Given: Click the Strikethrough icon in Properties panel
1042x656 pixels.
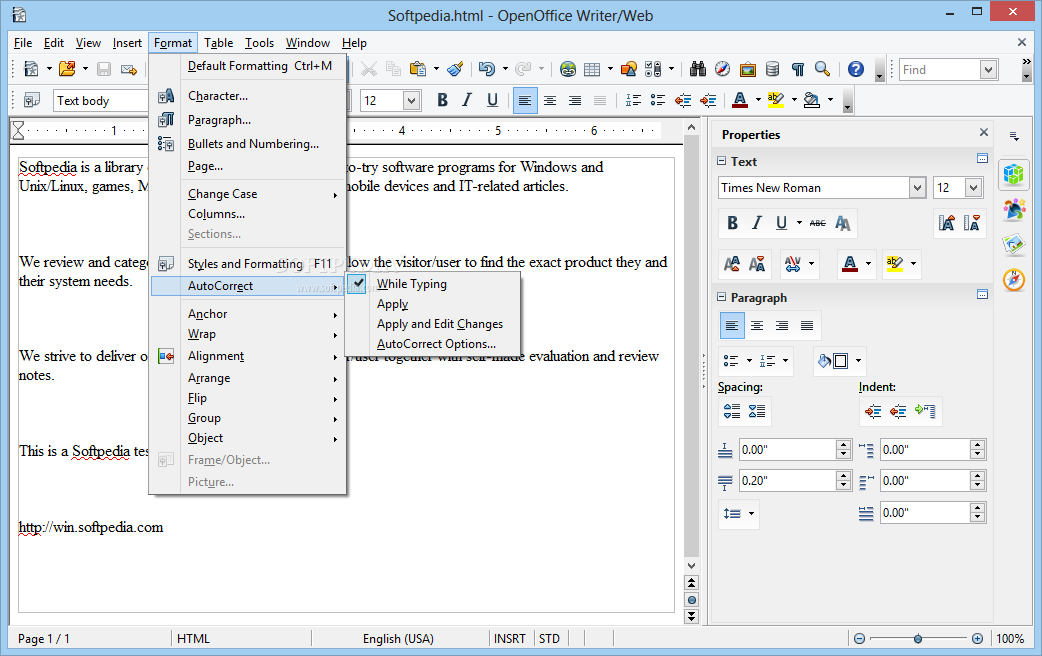Looking at the screenshot, I should point(817,223).
